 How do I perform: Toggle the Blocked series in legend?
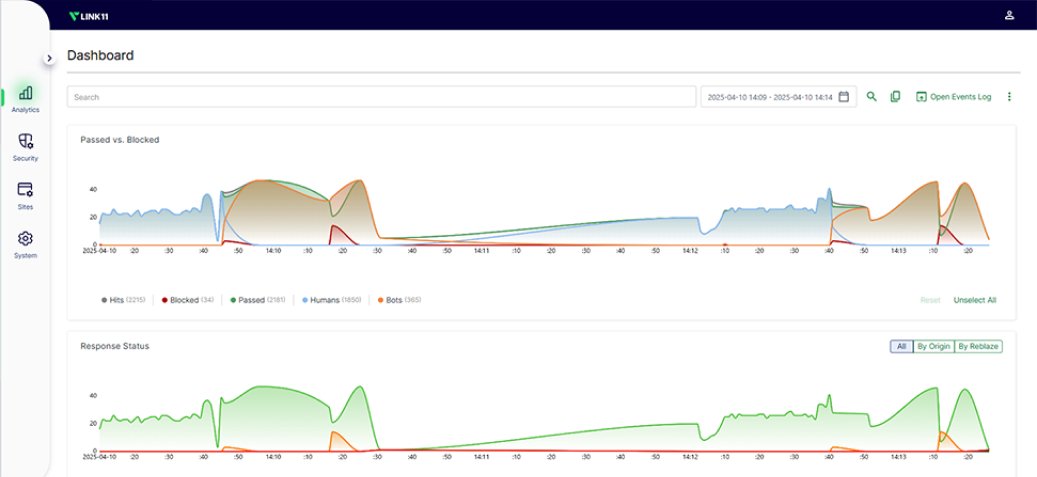(184, 300)
